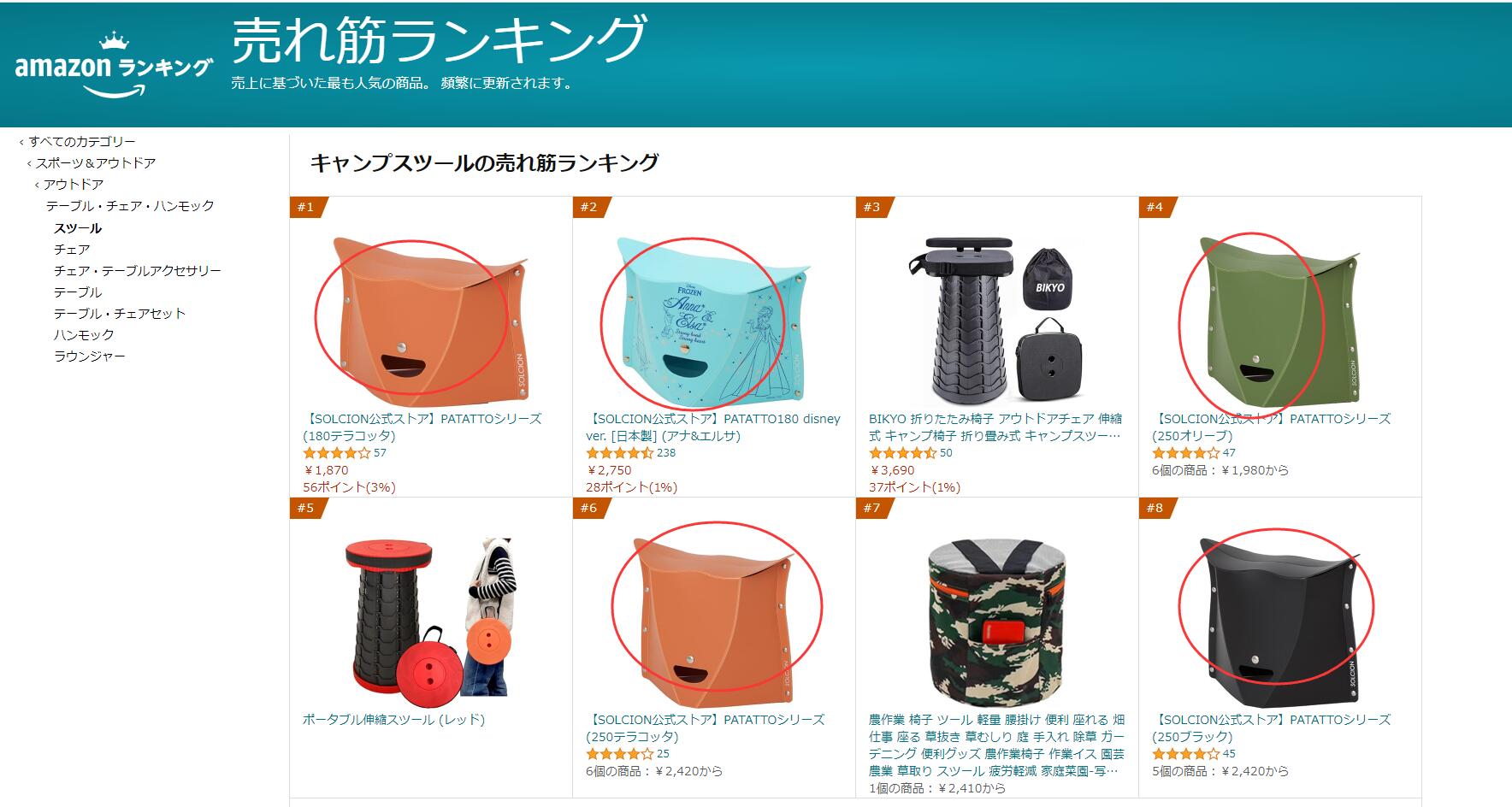
Task: Open テーブル・チェア・ハンモック category
Action: (130, 206)
